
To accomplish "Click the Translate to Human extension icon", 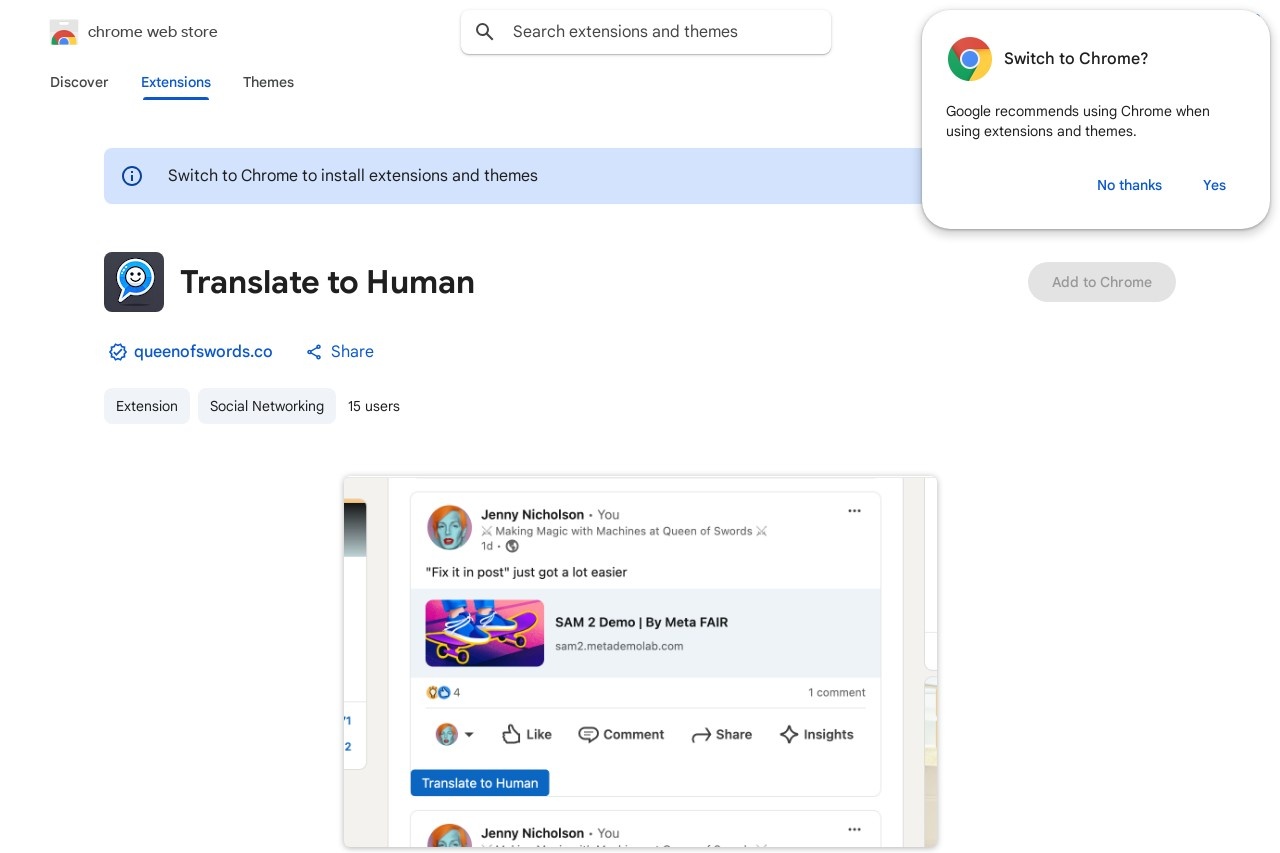I will tap(134, 282).
